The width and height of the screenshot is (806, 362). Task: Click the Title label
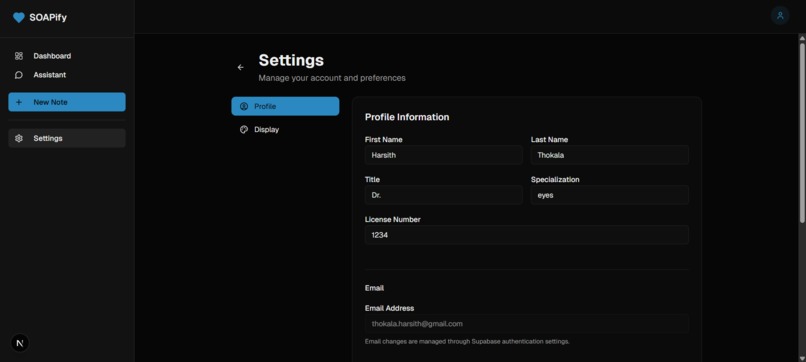coord(372,179)
